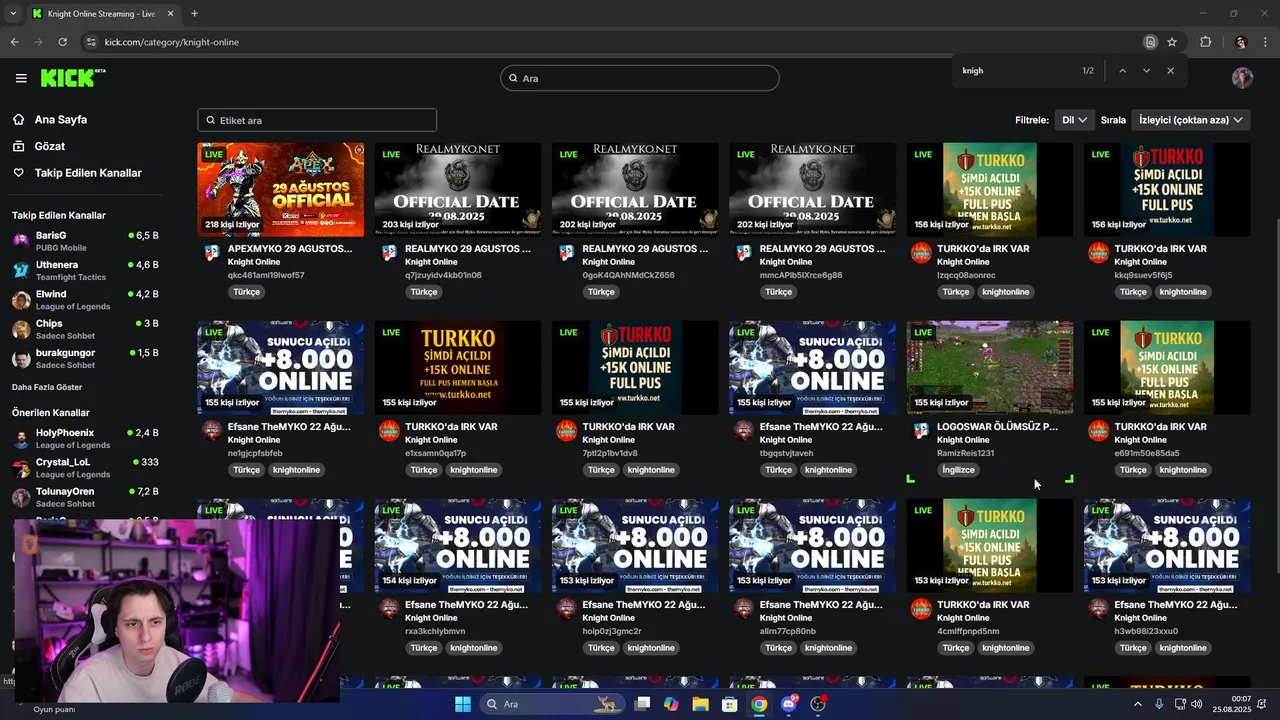
Task: Open channel avatar for qkc461aml19lwof57 stream
Action: point(212,253)
